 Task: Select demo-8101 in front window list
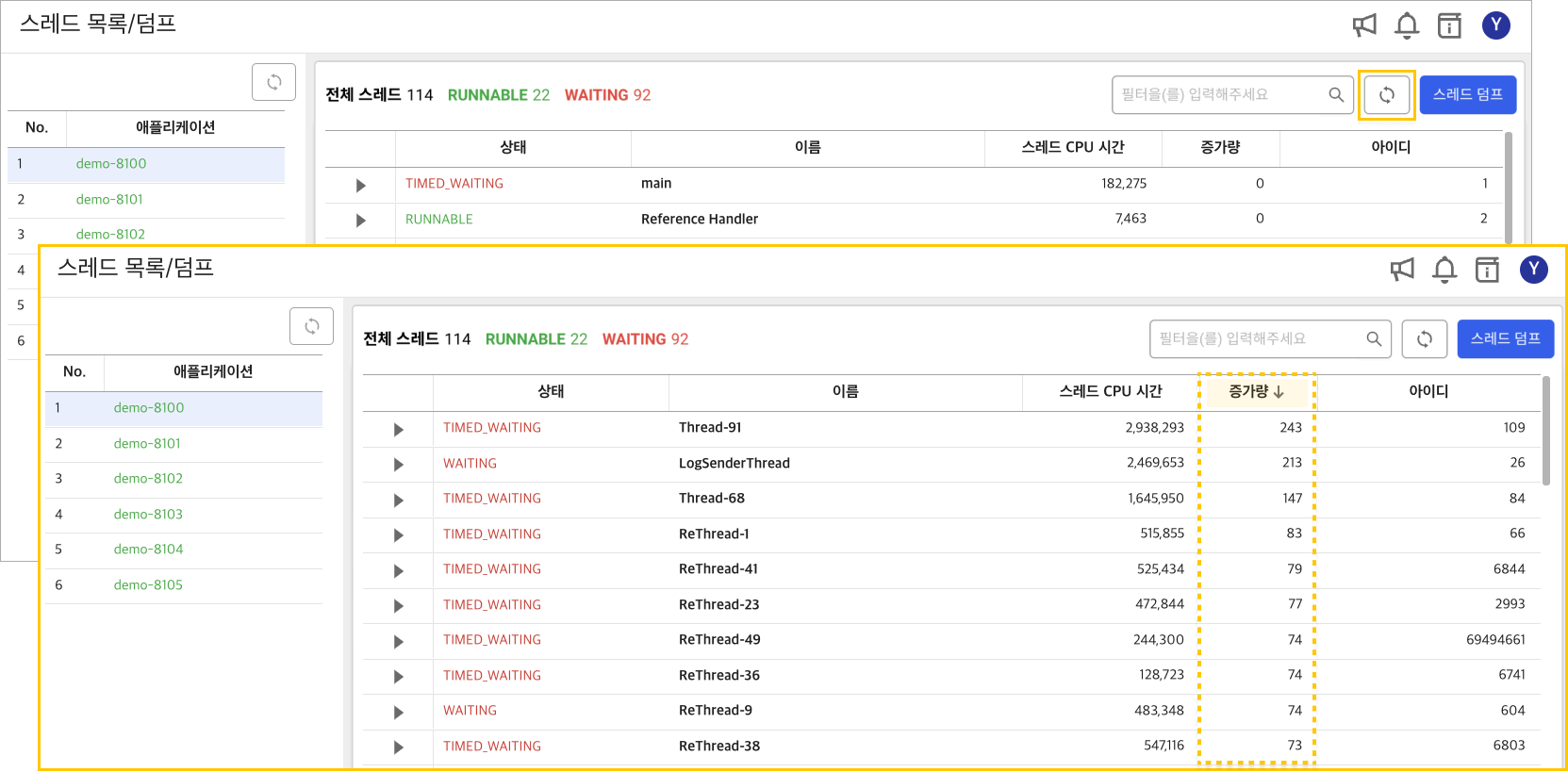pos(184,444)
